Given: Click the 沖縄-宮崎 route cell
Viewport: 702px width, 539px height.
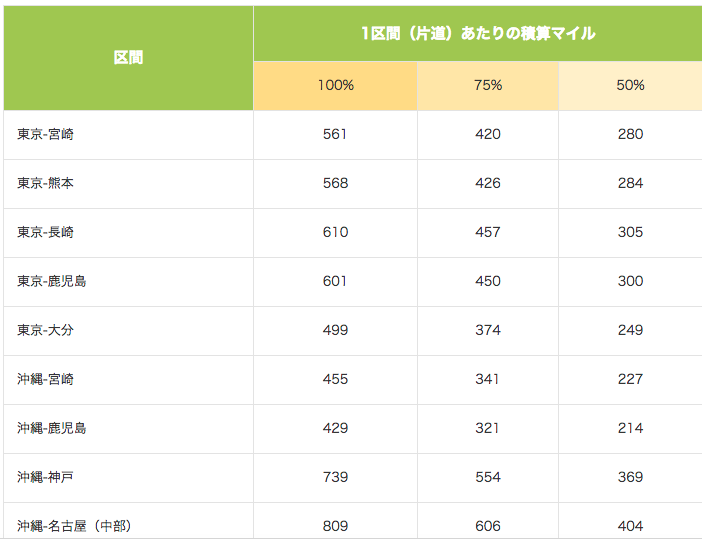Looking at the screenshot, I should click(128, 380).
